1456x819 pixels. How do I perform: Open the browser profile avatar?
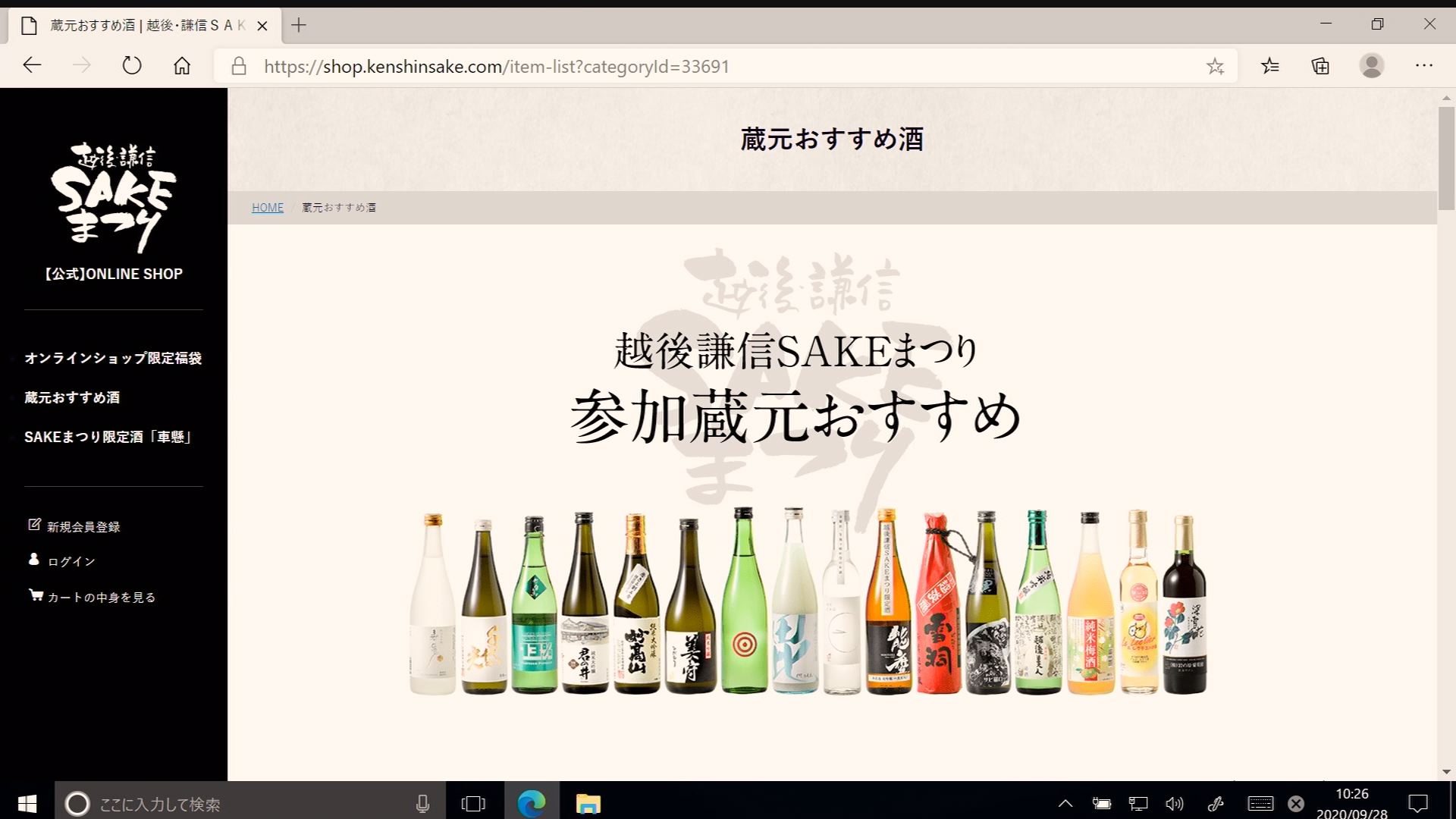pyautogui.click(x=1371, y=66)
